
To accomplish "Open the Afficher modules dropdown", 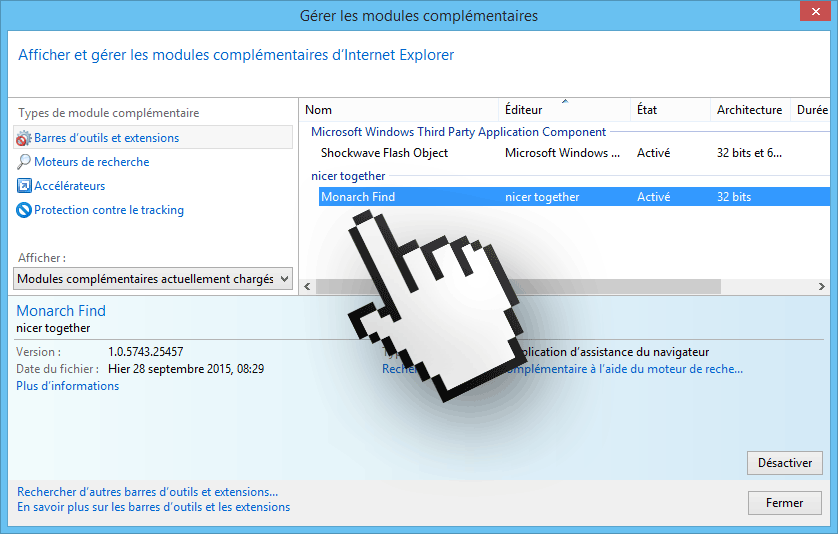I will [153, 278].
